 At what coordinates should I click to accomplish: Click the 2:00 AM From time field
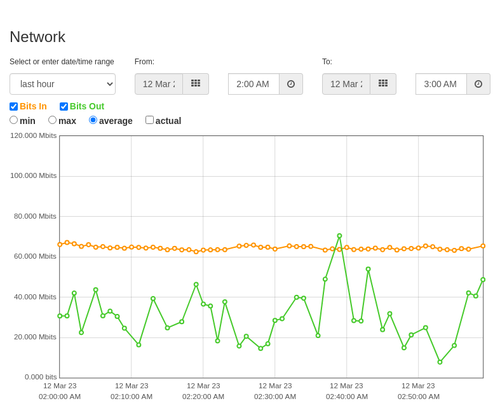tap(254, 84)
